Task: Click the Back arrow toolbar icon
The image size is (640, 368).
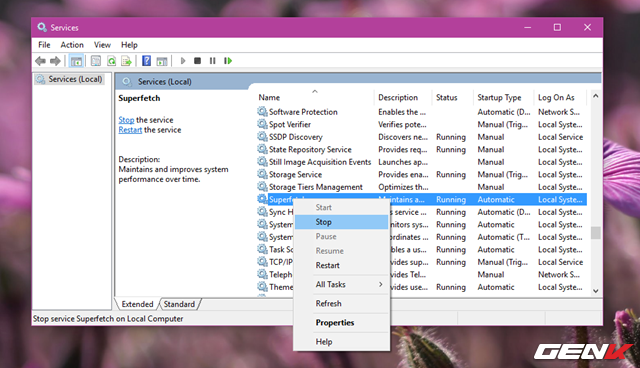Action: click(x=40, y=61)
